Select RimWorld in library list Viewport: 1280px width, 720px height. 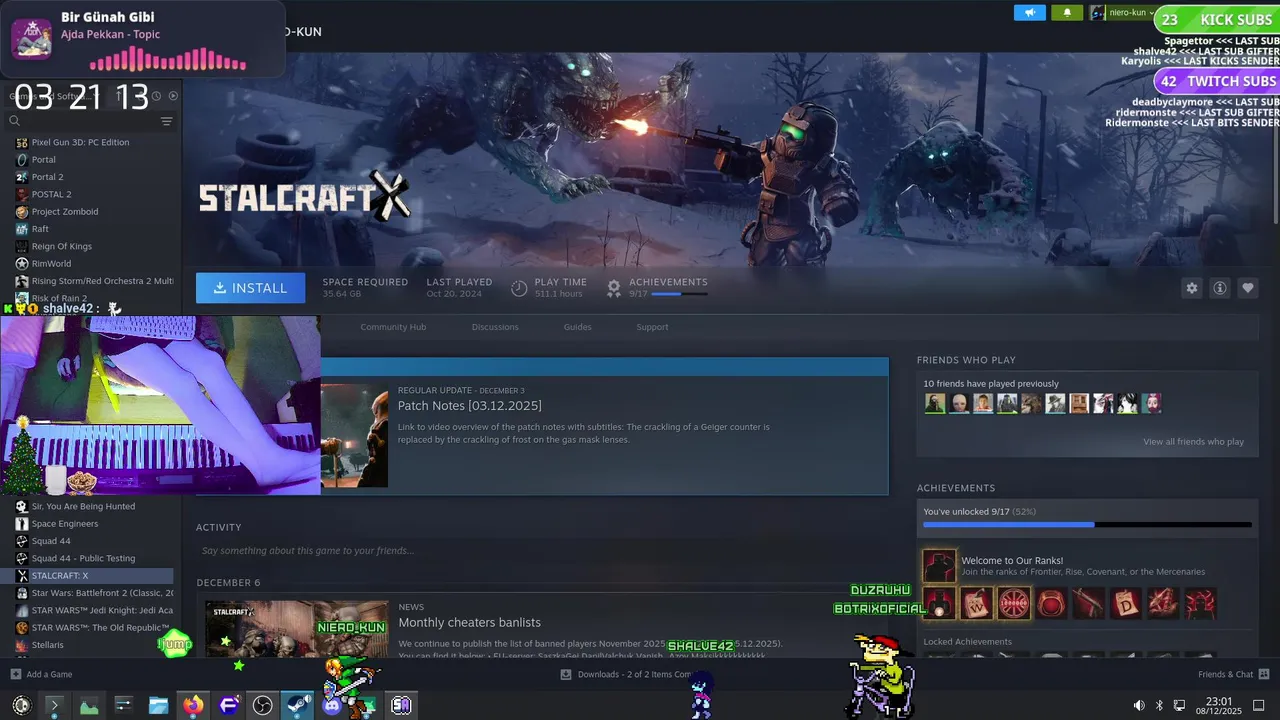[x=51, y=264]
